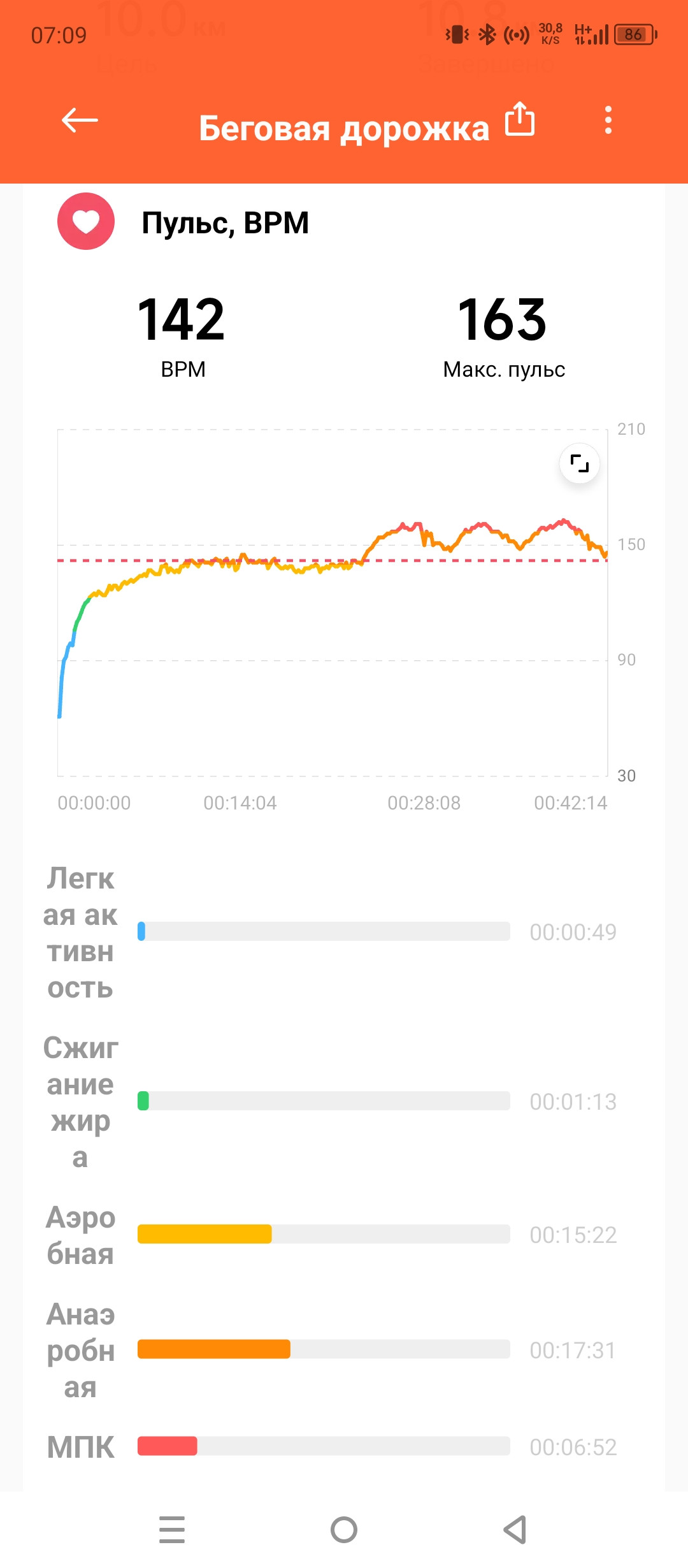Tap the Bluetooth status icon
This screenshot has width=688, height=1568.
click(487, 34)
